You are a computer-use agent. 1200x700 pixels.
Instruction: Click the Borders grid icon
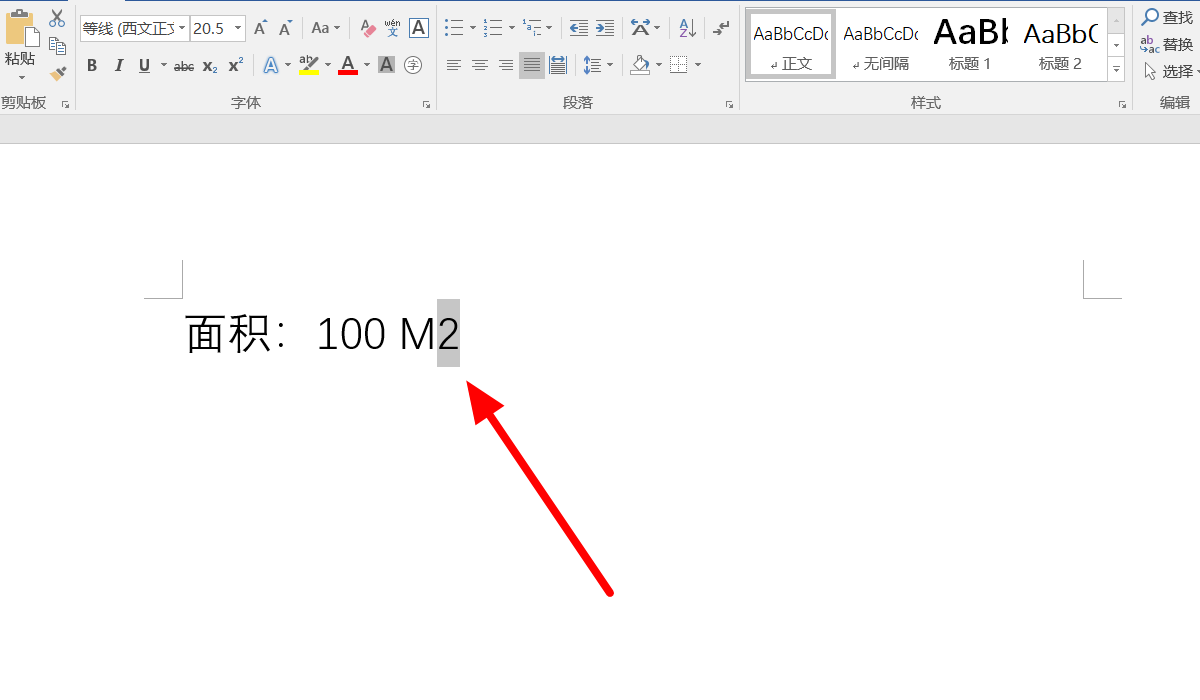(x=679, y=66)
